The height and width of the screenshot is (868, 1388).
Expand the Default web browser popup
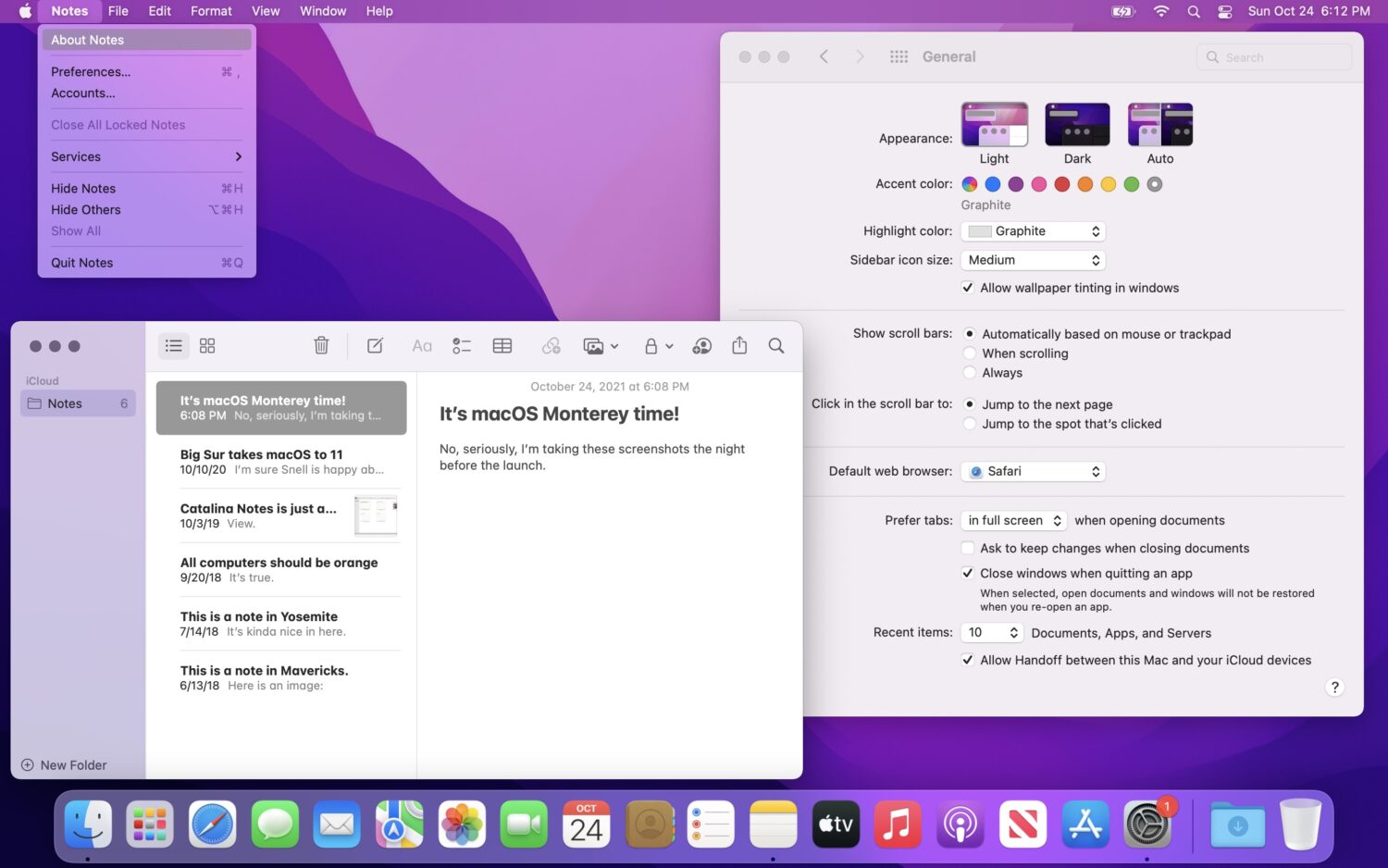(1033, 471)
